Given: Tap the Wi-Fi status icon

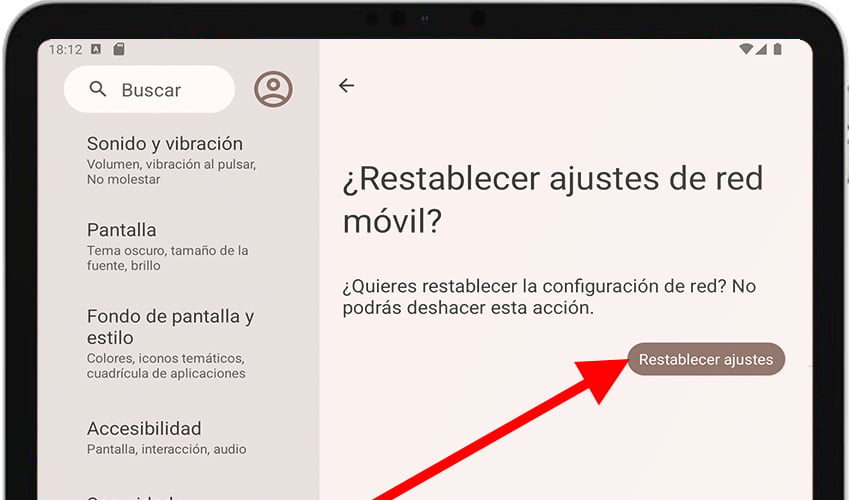Looking at the screenshot, I should point(746,49).
